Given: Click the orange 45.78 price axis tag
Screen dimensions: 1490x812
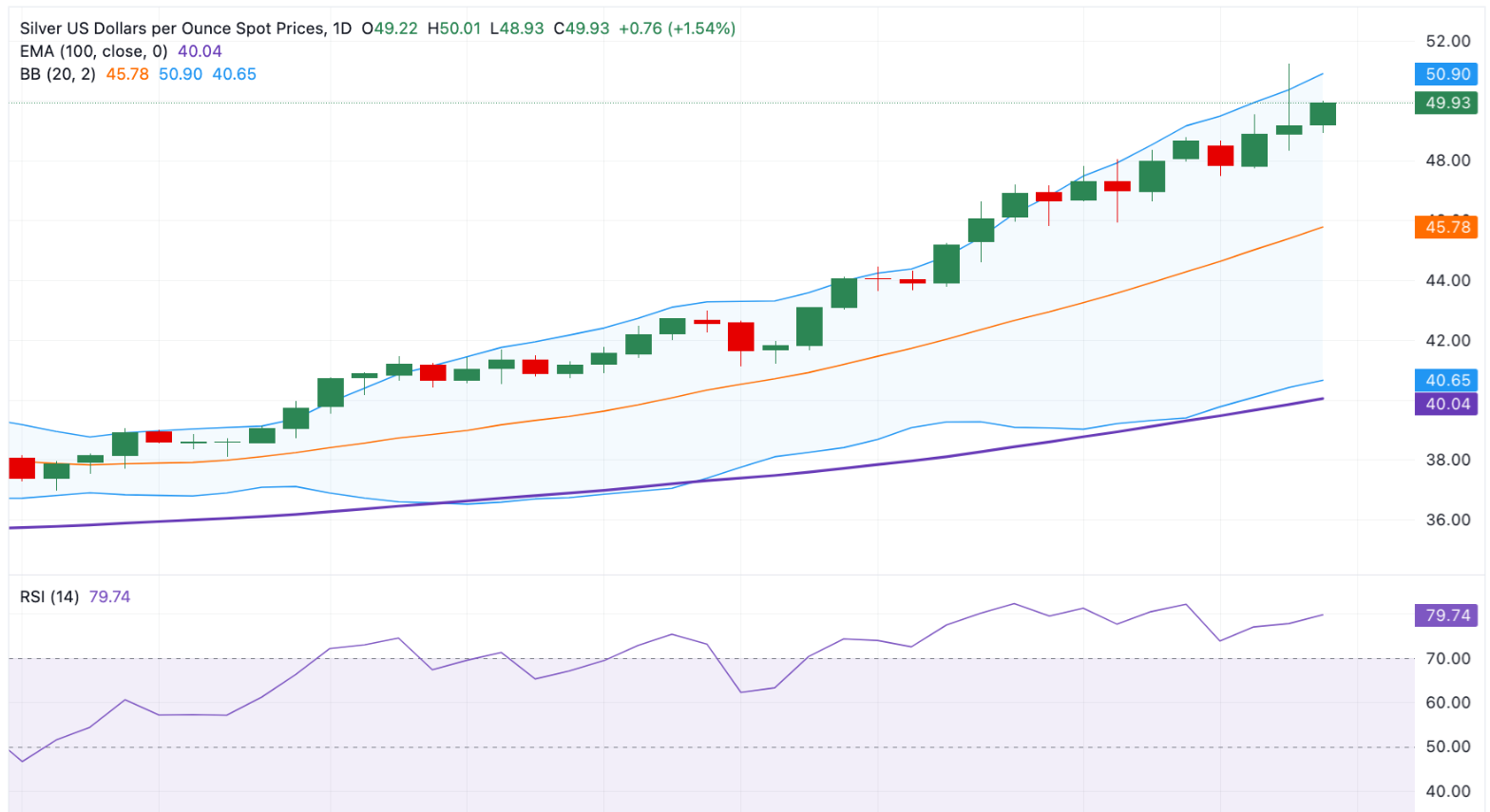Looking at the screenshot, I should pyautogui.click(x=1447, y=227).
